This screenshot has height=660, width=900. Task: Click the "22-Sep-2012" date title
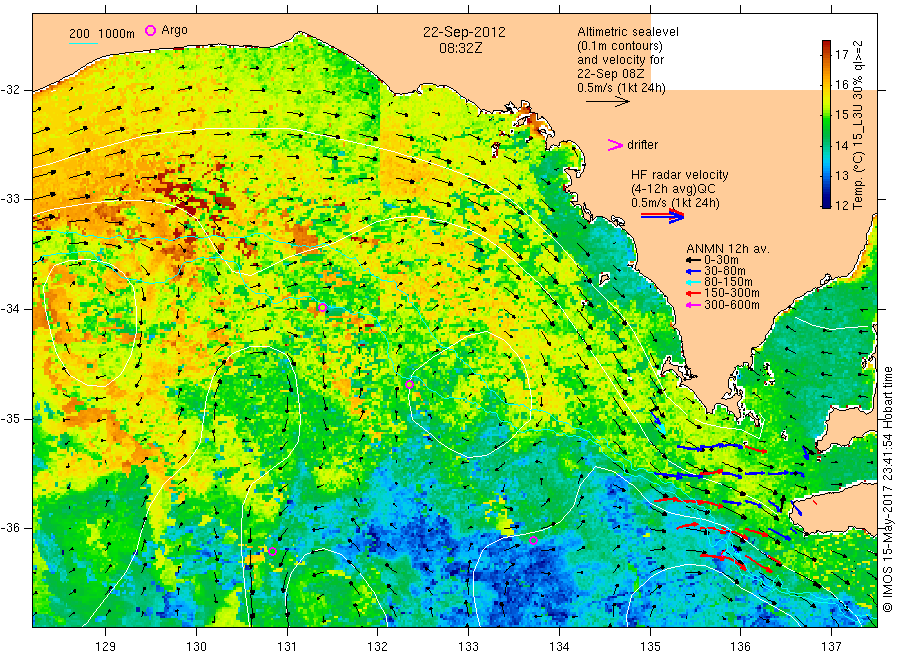click(464, 32)
